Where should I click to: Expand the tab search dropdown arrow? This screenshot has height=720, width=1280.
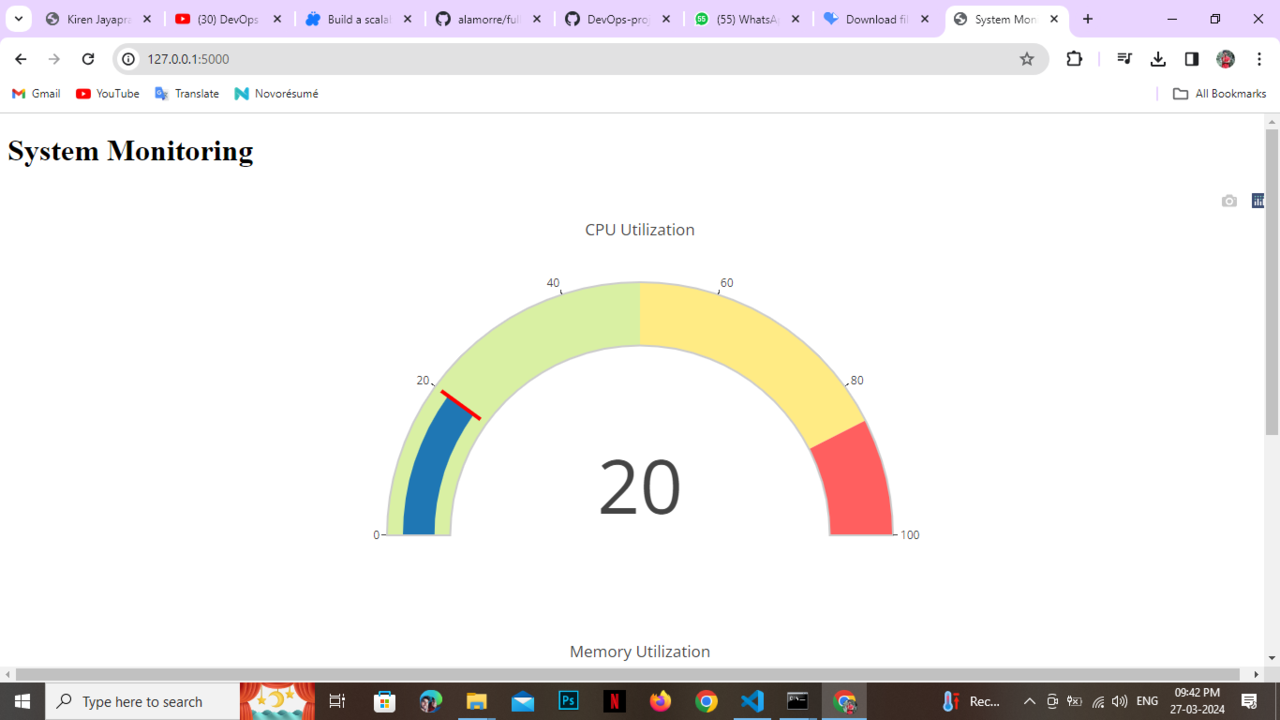tap(18, 19)
